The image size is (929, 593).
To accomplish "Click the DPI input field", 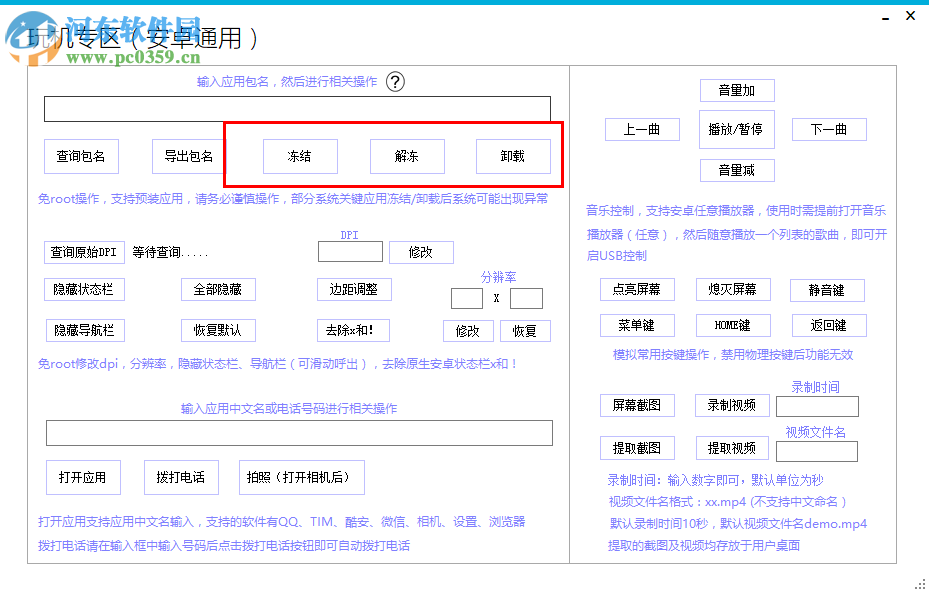I will (350, 252).
